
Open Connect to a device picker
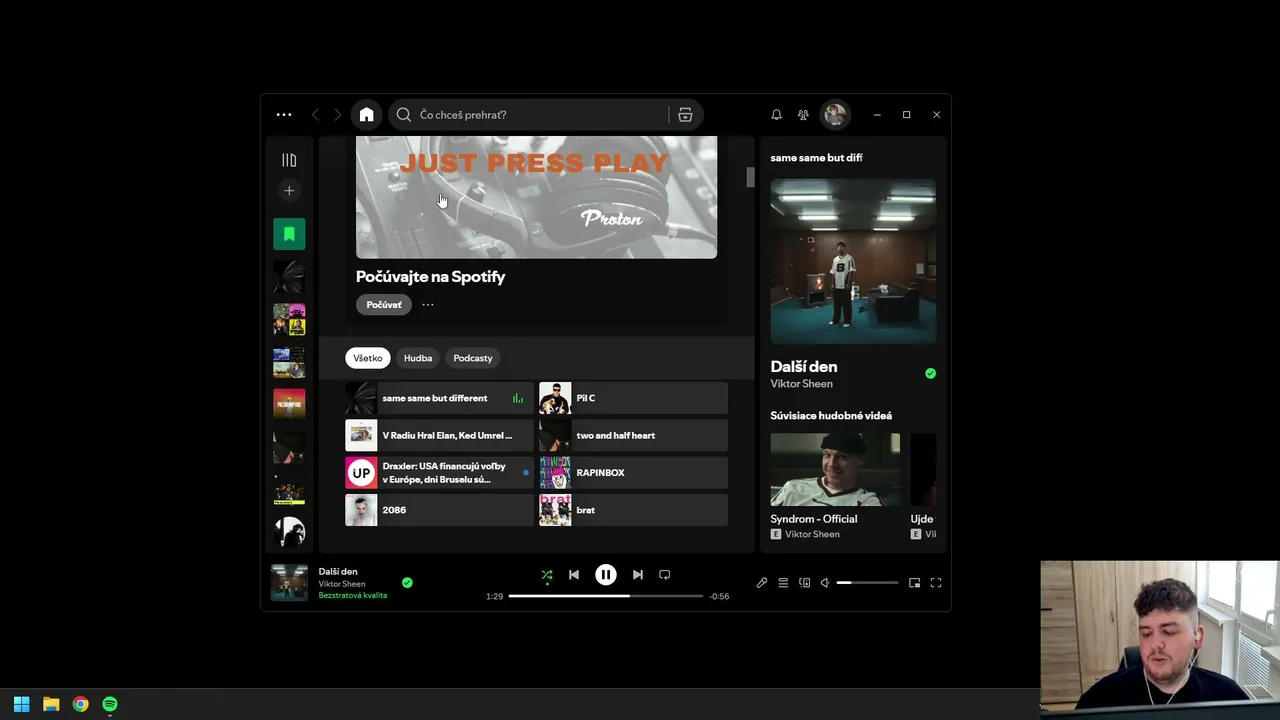(x=805, y=583)
